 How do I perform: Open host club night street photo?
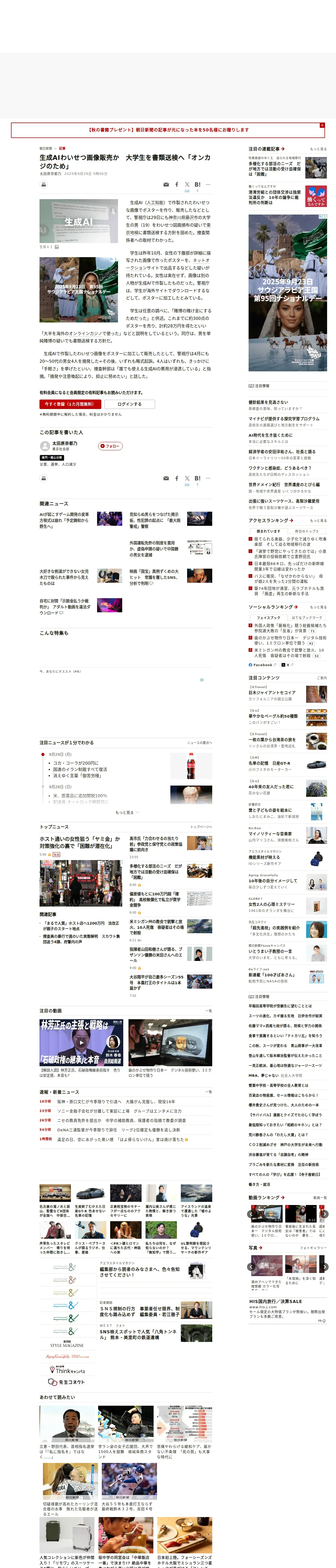(81, 884)
